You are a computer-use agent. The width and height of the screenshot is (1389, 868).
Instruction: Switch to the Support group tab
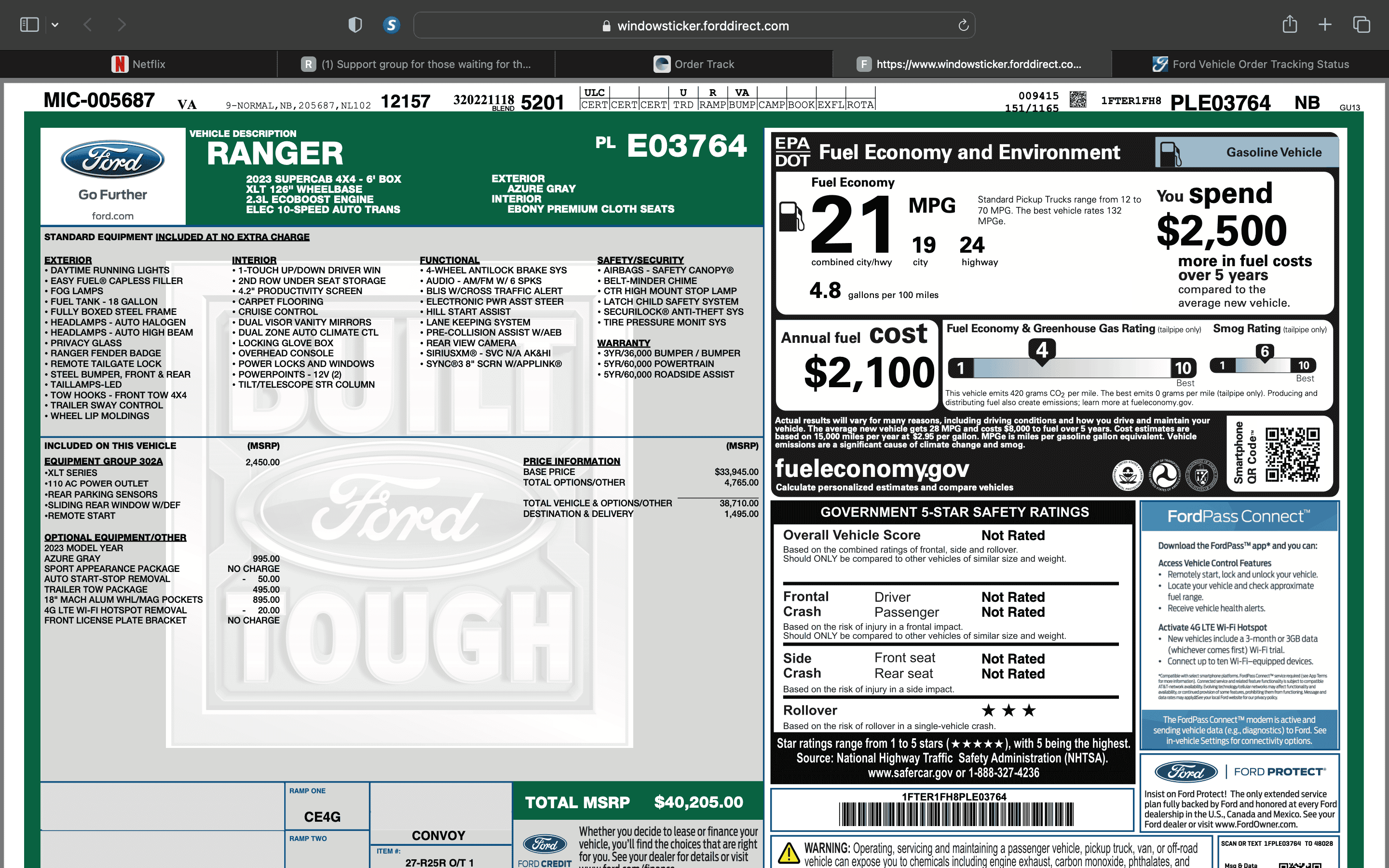[x=416, y=64]
